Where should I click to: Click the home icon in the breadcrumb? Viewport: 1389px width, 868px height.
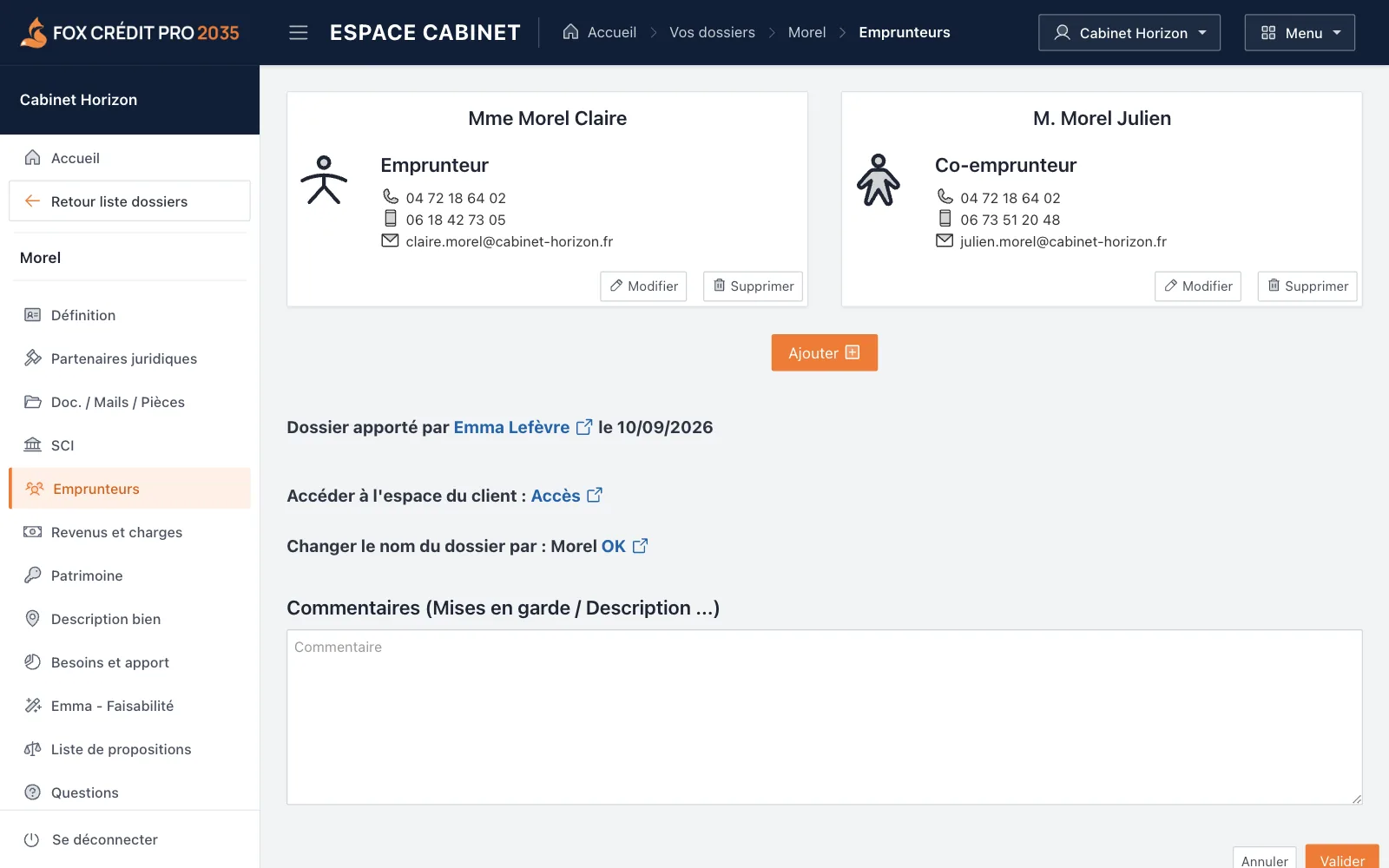[x=570, y=32]
